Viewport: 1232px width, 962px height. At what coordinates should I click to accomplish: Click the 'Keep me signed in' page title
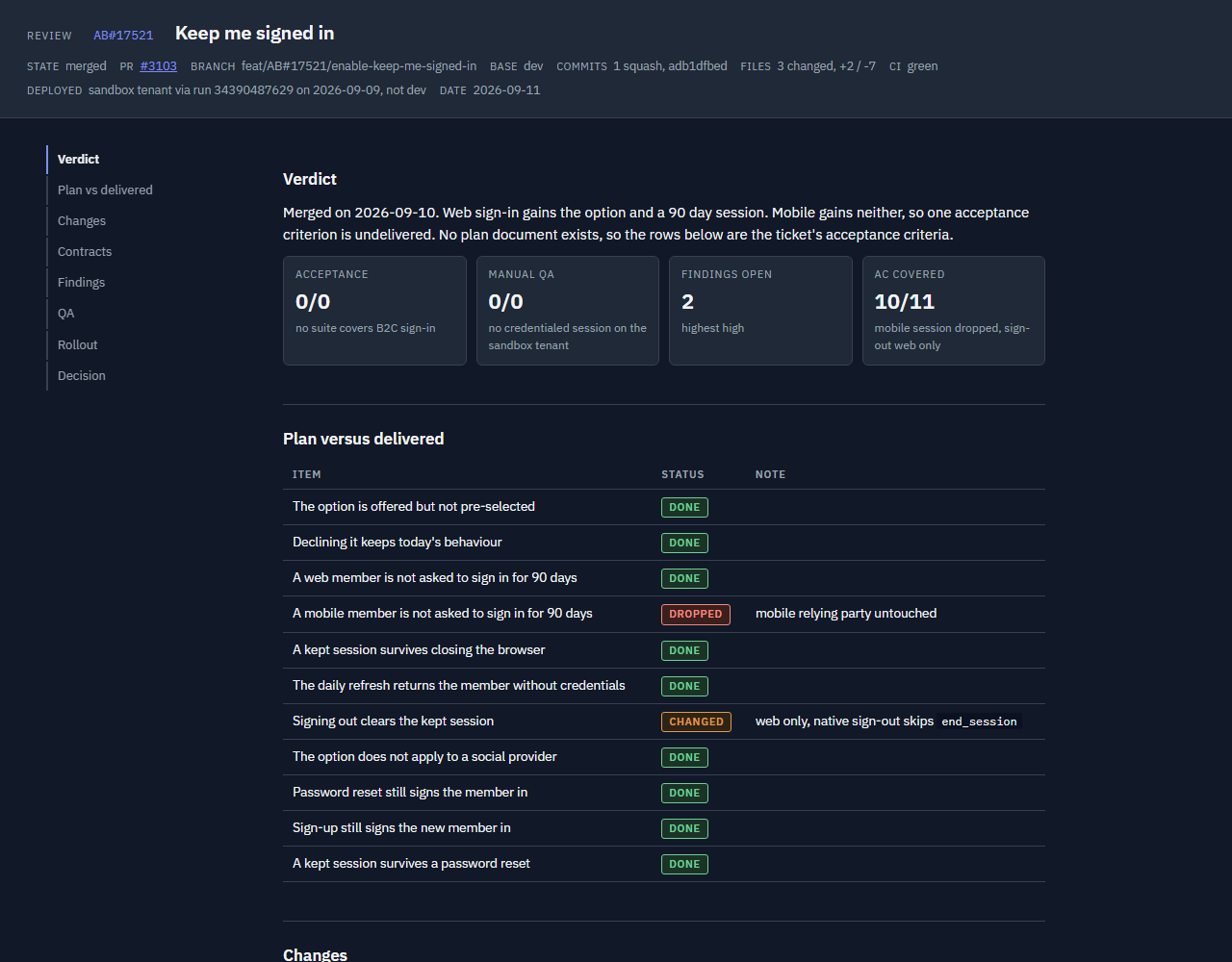[x=255, y=34]
